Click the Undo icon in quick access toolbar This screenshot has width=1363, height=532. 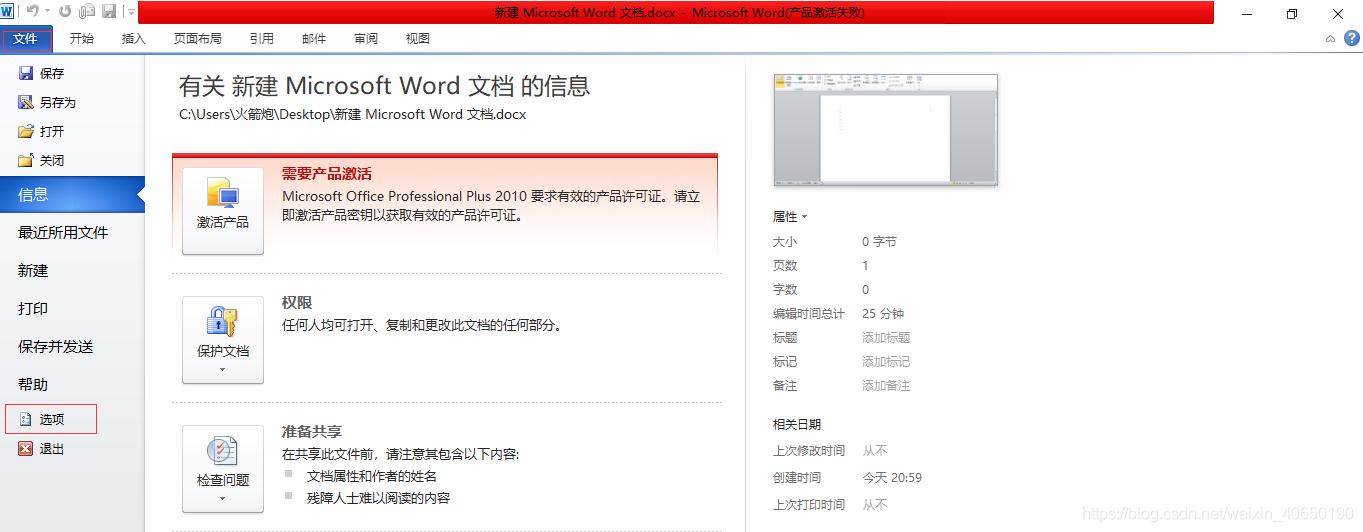[x=32, y=12]
